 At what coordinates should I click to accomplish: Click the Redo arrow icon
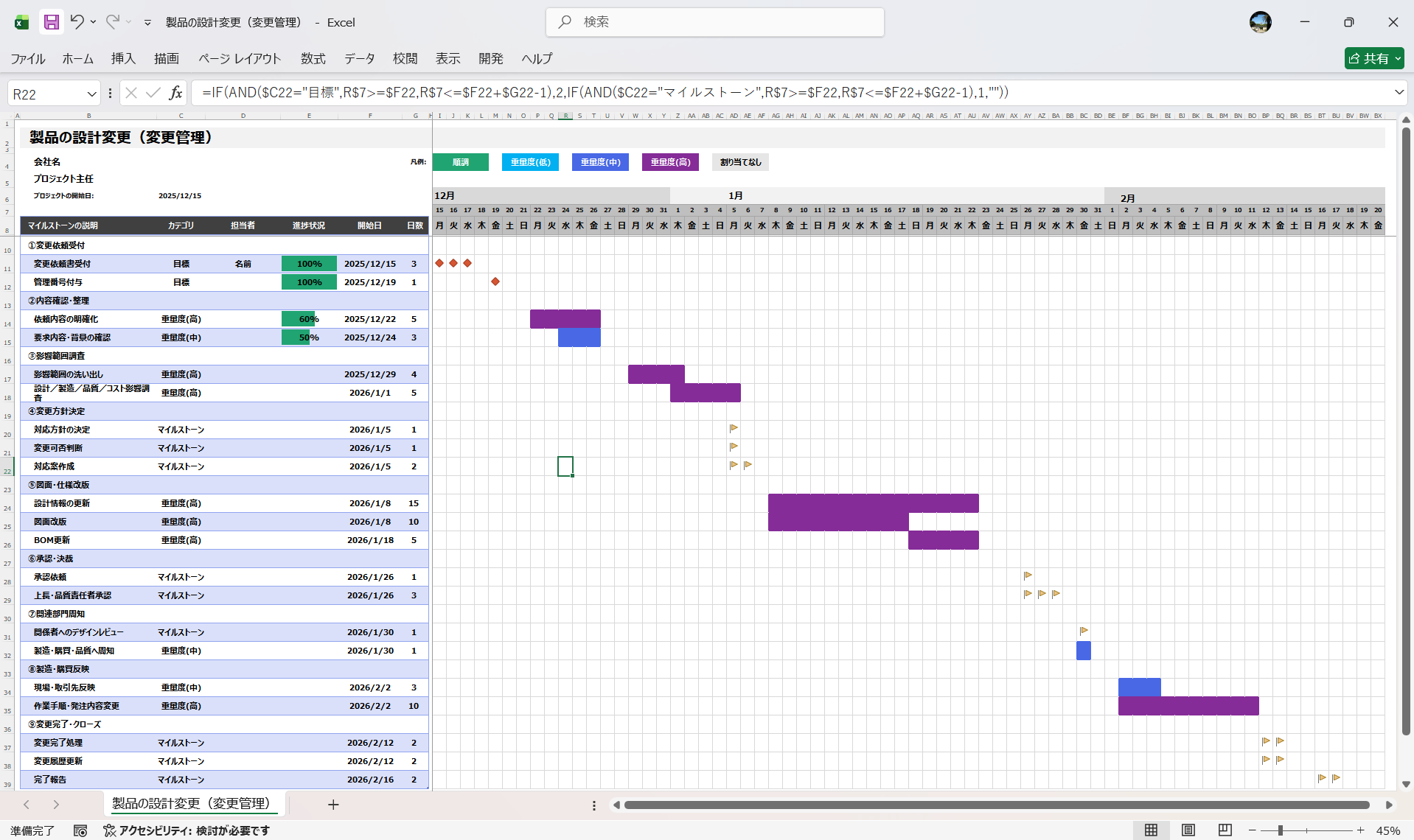(112, 22)
